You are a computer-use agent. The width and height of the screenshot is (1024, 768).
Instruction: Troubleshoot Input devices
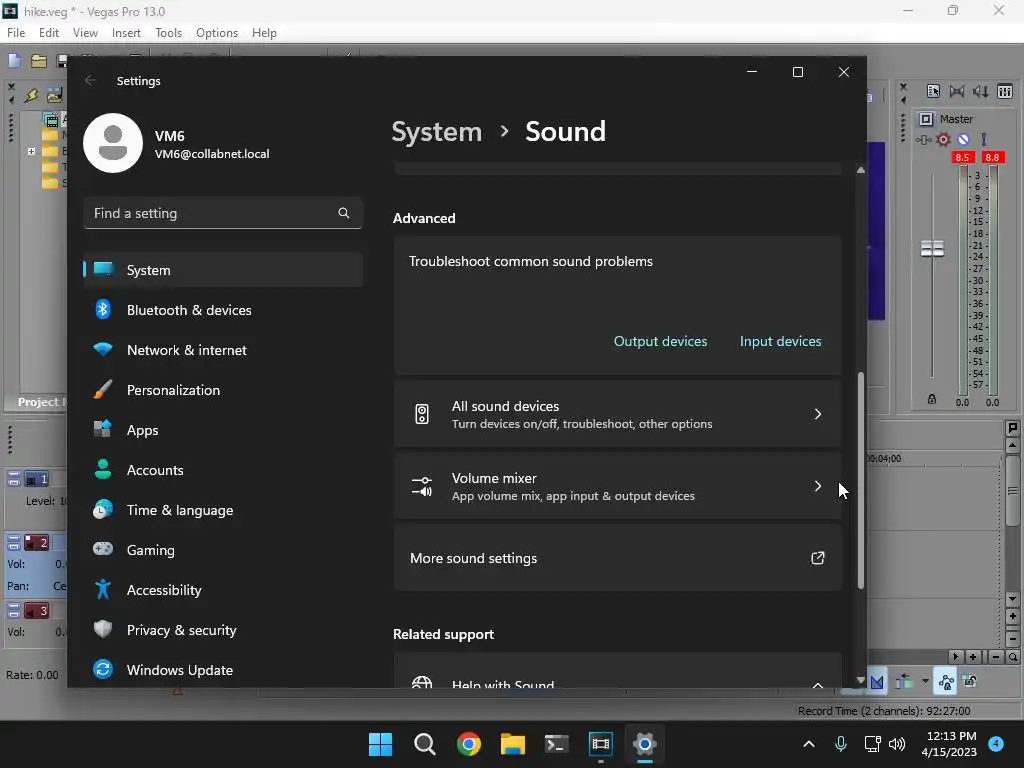pyautogui.click(x=780, y=342)
